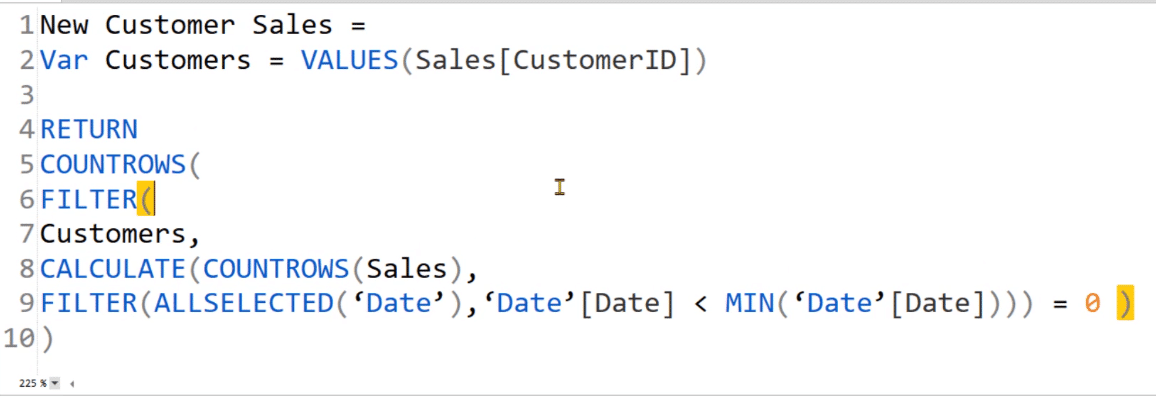Image resolution: width=1156 pixels, height=397 pixels.
Task: Click the Customers table variable on line 7
Action: 113,235
